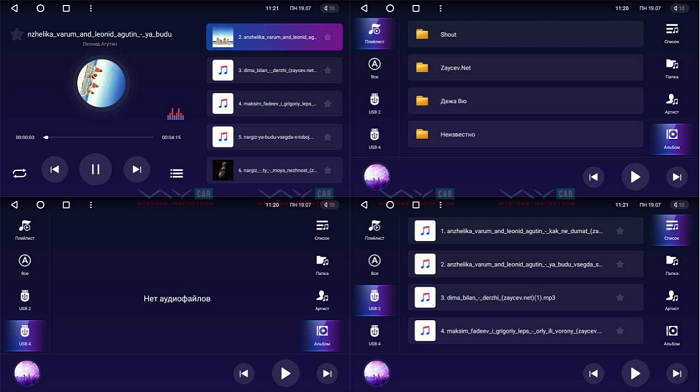
Task: Select USB 2 in the empty USB 4 screen
Action: click(x=25, y=300)
